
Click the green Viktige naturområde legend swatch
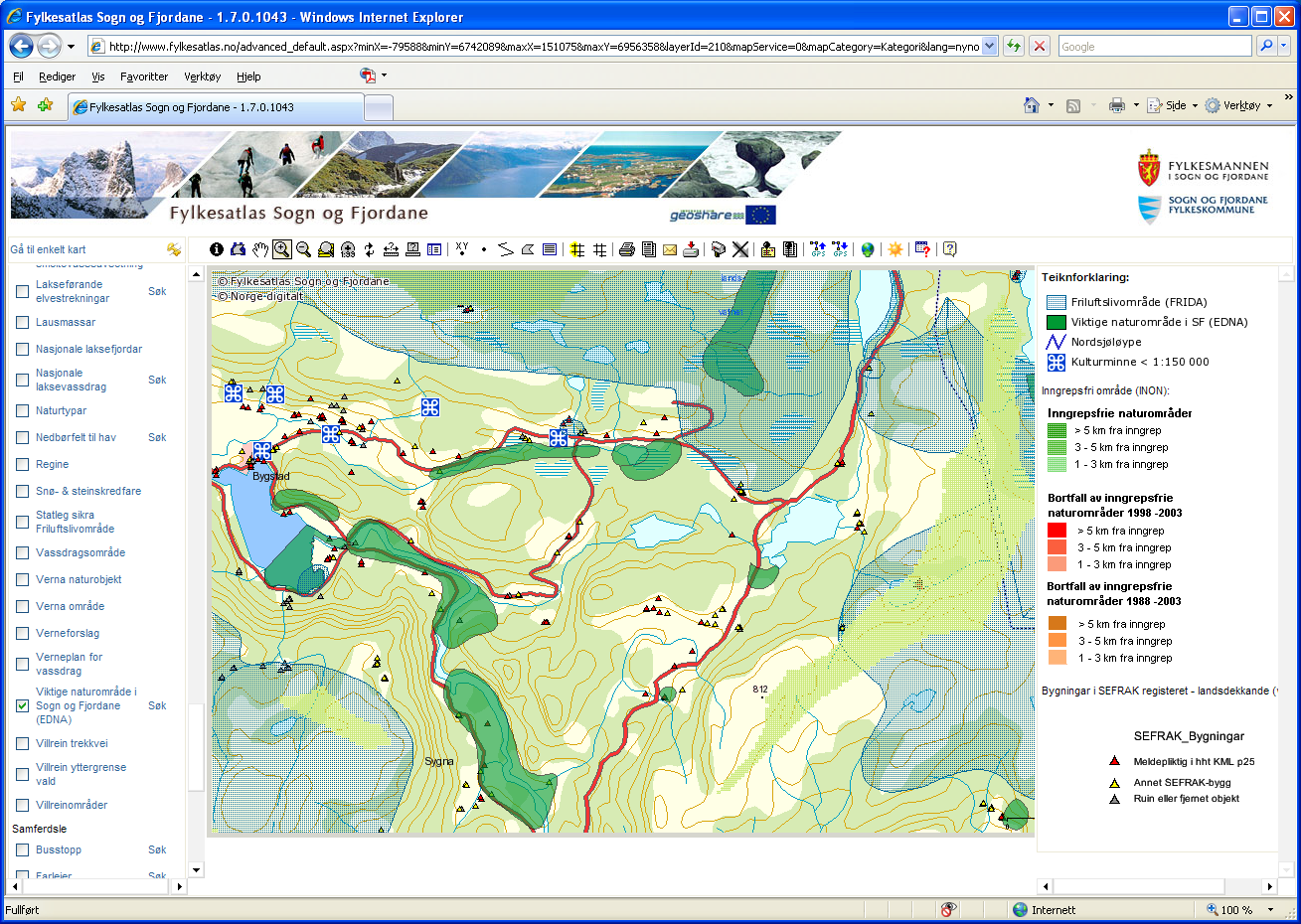tap(1057, 322)
